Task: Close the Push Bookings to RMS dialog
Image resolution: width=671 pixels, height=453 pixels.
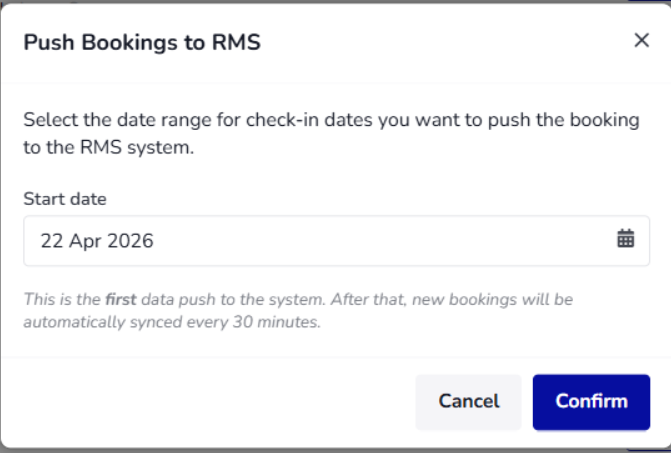Action: pos(641,41)
